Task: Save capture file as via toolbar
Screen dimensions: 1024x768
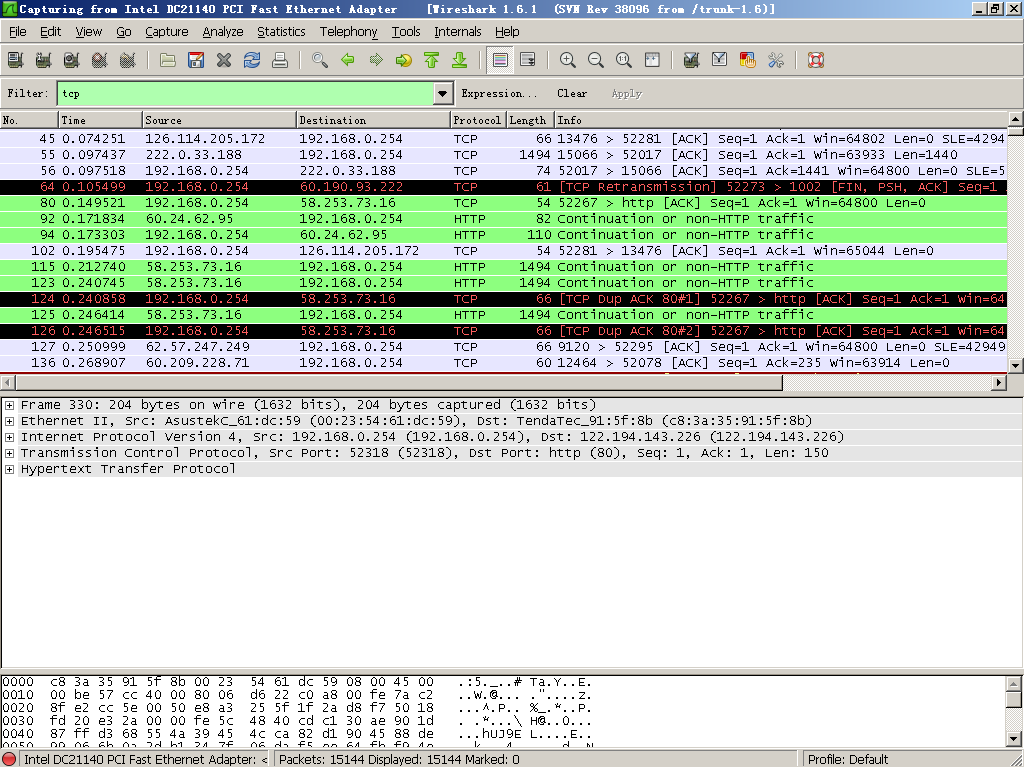Action: pos(196,60)
